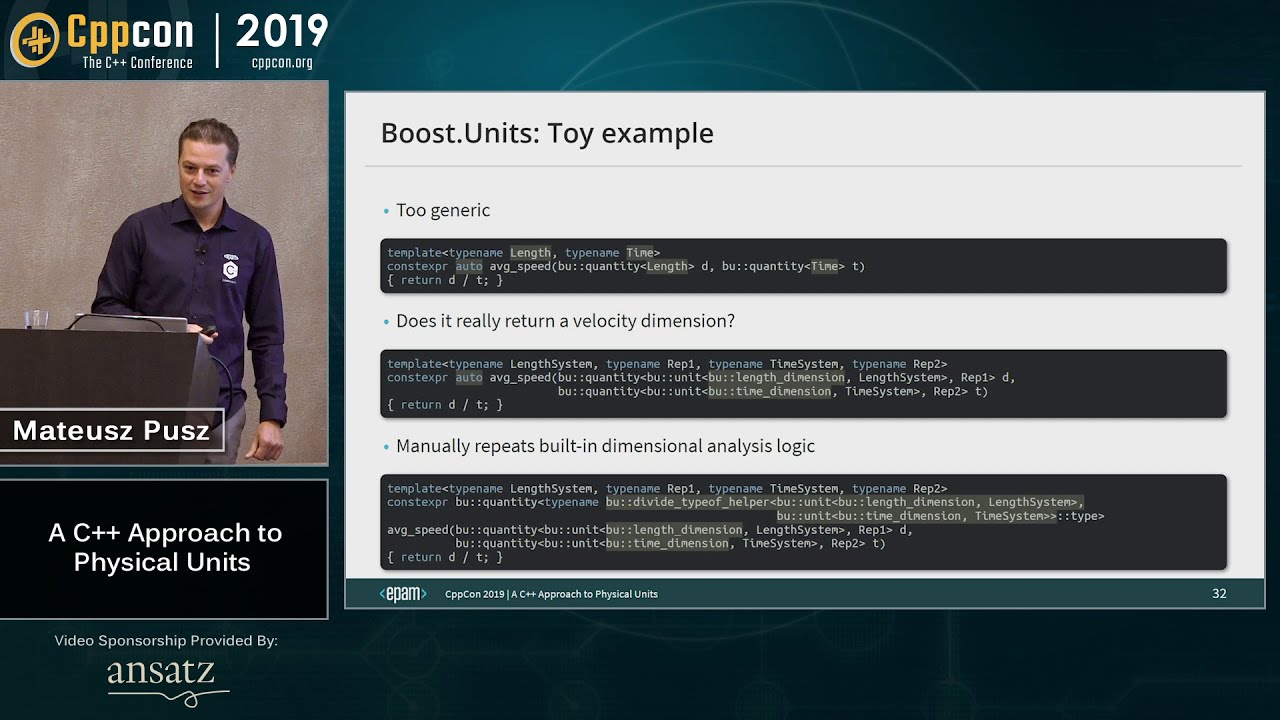Click the speaker video thumbnail
Image resolution: width=1280 pixels, height=720 pixels.
tap(164, 270)
